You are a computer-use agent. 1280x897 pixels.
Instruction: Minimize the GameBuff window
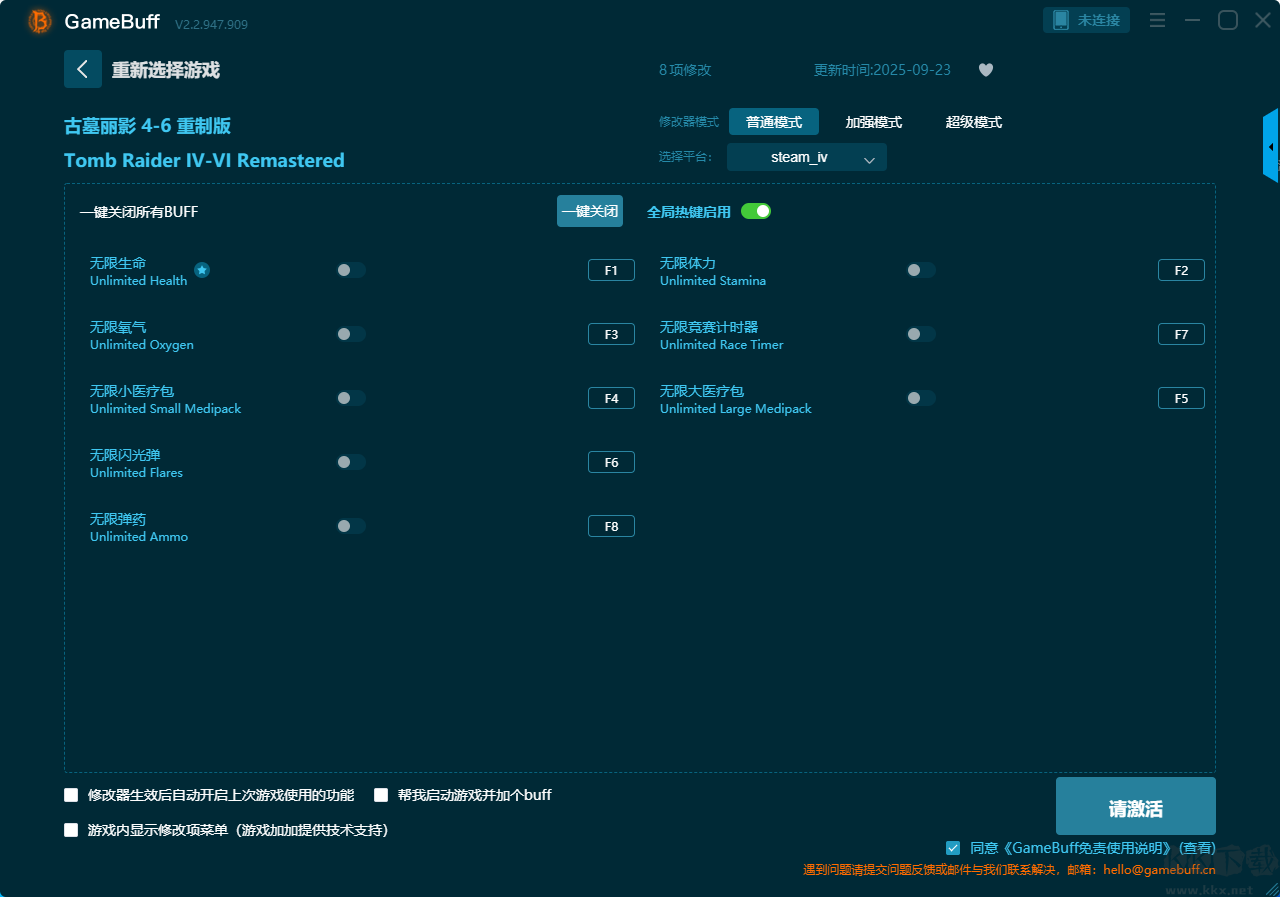[x=1192, y=20]
